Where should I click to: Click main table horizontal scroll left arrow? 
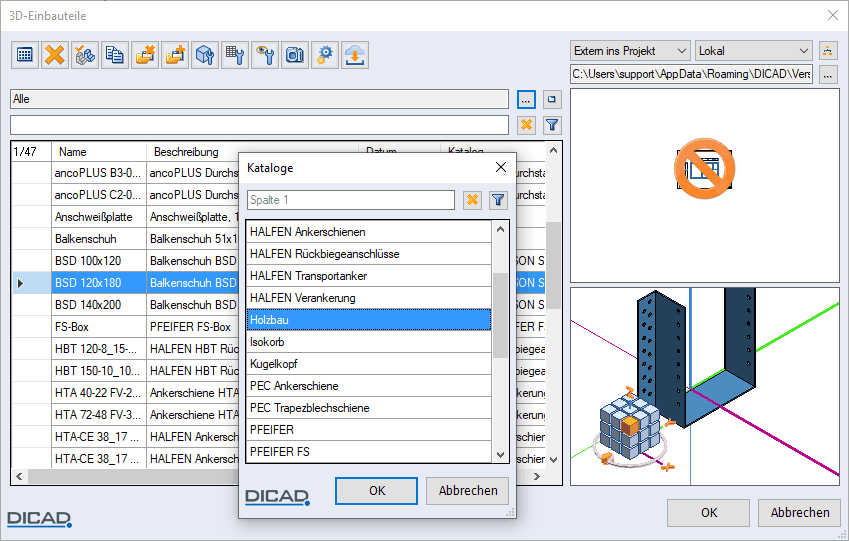coord(19,477)
